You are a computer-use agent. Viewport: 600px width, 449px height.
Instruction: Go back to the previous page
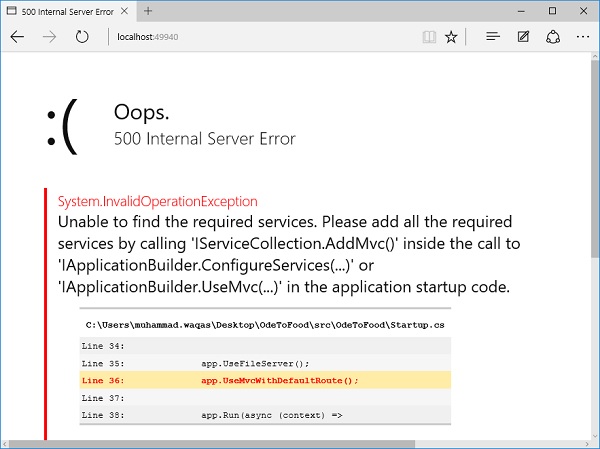(x=17, y=37)
